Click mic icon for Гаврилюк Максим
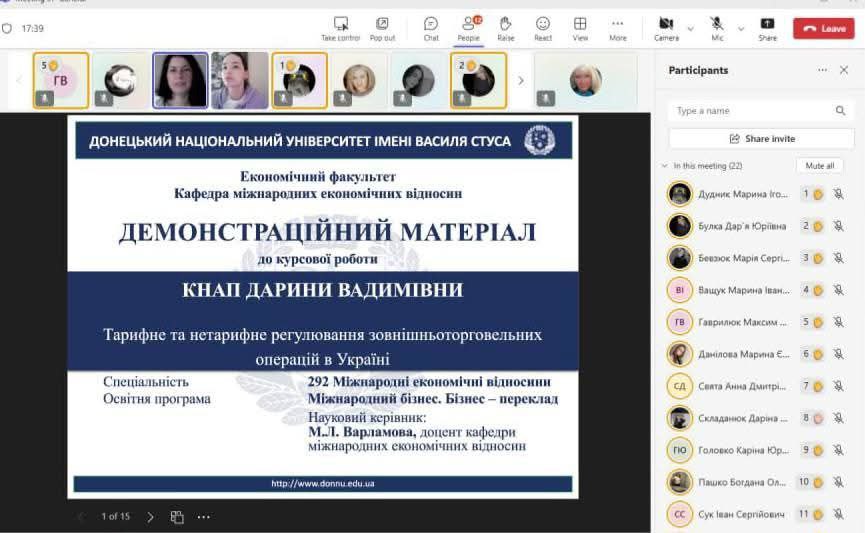The image size is (865, 533). click(839, 322)
